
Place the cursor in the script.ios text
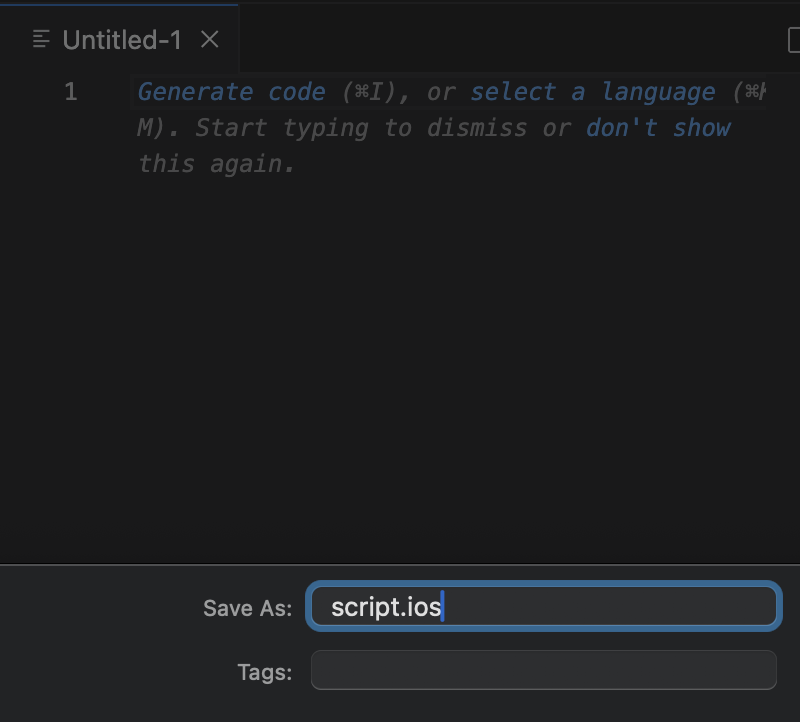point(385,607)
